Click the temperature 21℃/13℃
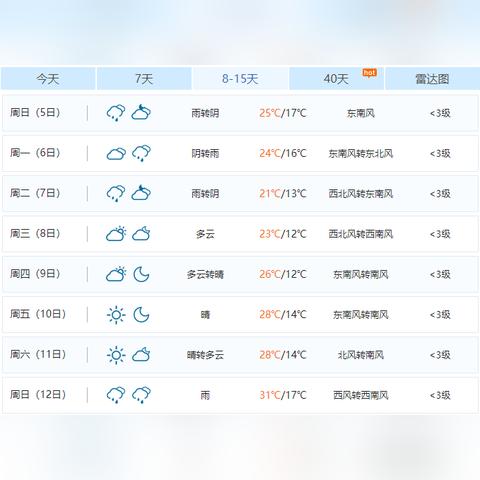 coord(283,194)
